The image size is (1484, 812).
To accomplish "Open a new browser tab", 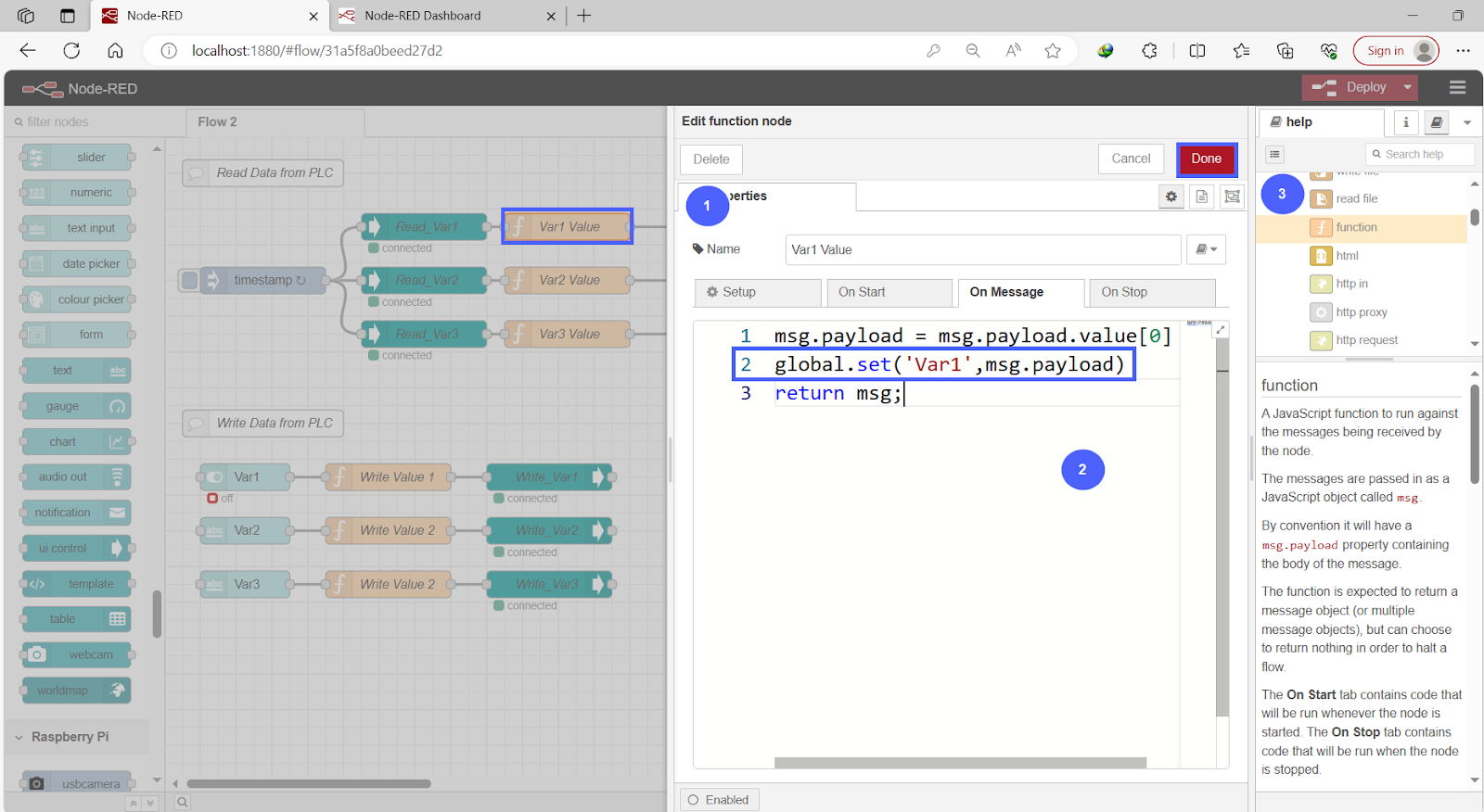I will (x=584, y=16).
